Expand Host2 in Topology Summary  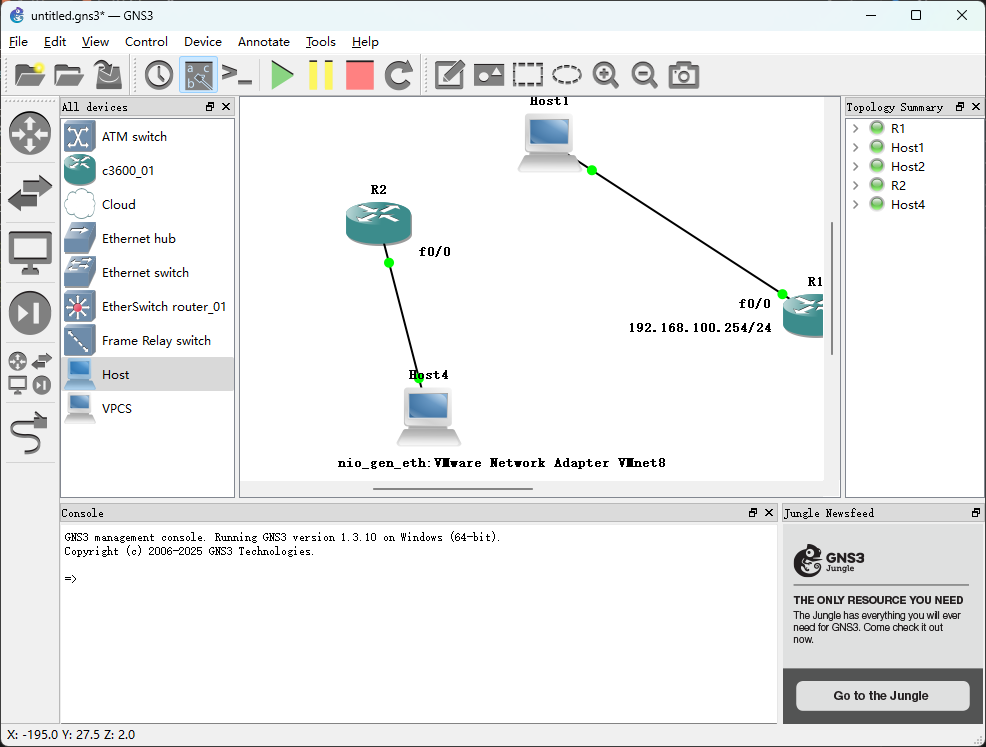pyautogui.click(x=855, y=166)
